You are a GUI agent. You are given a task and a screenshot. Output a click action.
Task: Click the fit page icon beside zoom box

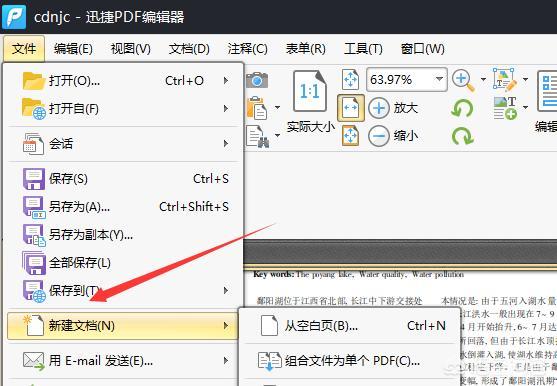(350, 79)
